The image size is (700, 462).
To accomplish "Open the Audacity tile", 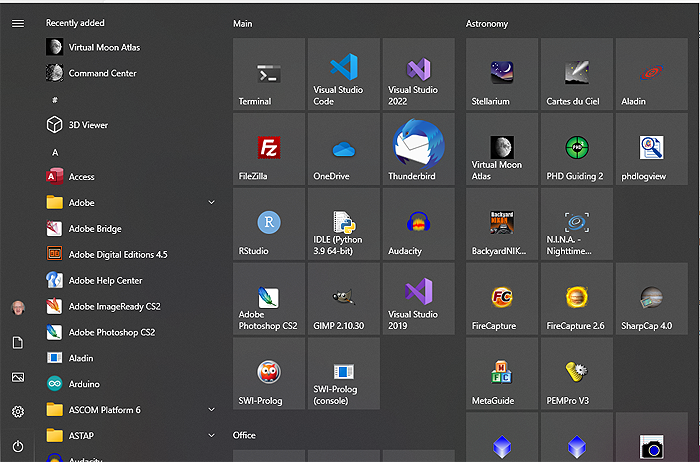I will click(418, 224).
